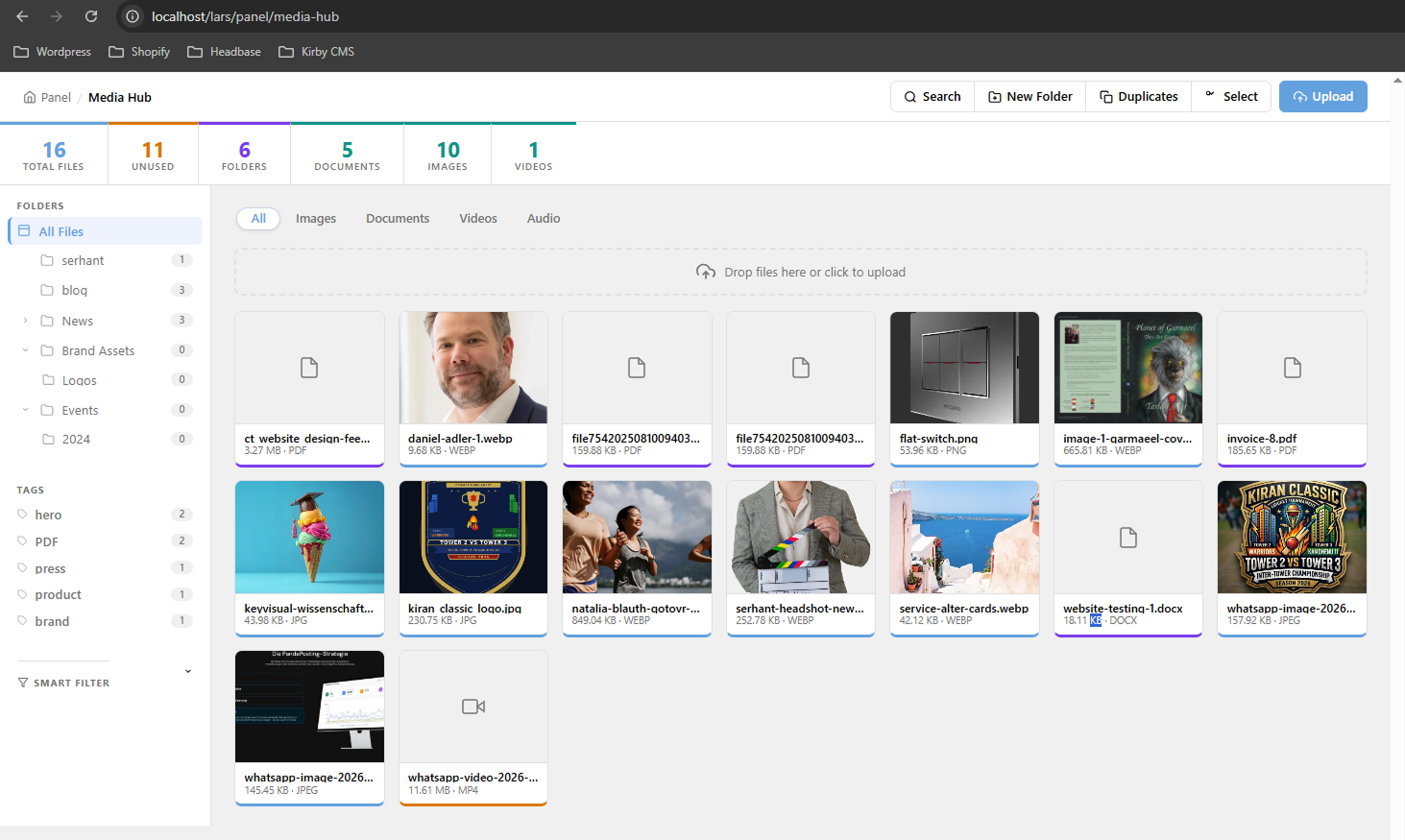Click the All Files icon in the sidebar
This screenshot has height=840, width=1405.
tap(24, 231)
